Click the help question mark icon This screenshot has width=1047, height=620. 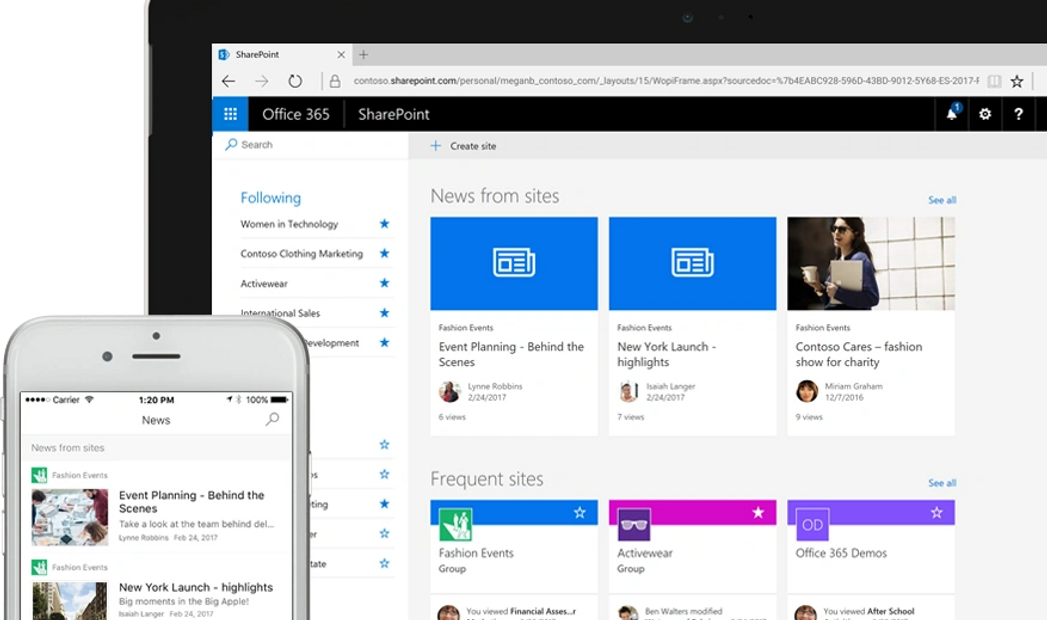(1018, 114)
